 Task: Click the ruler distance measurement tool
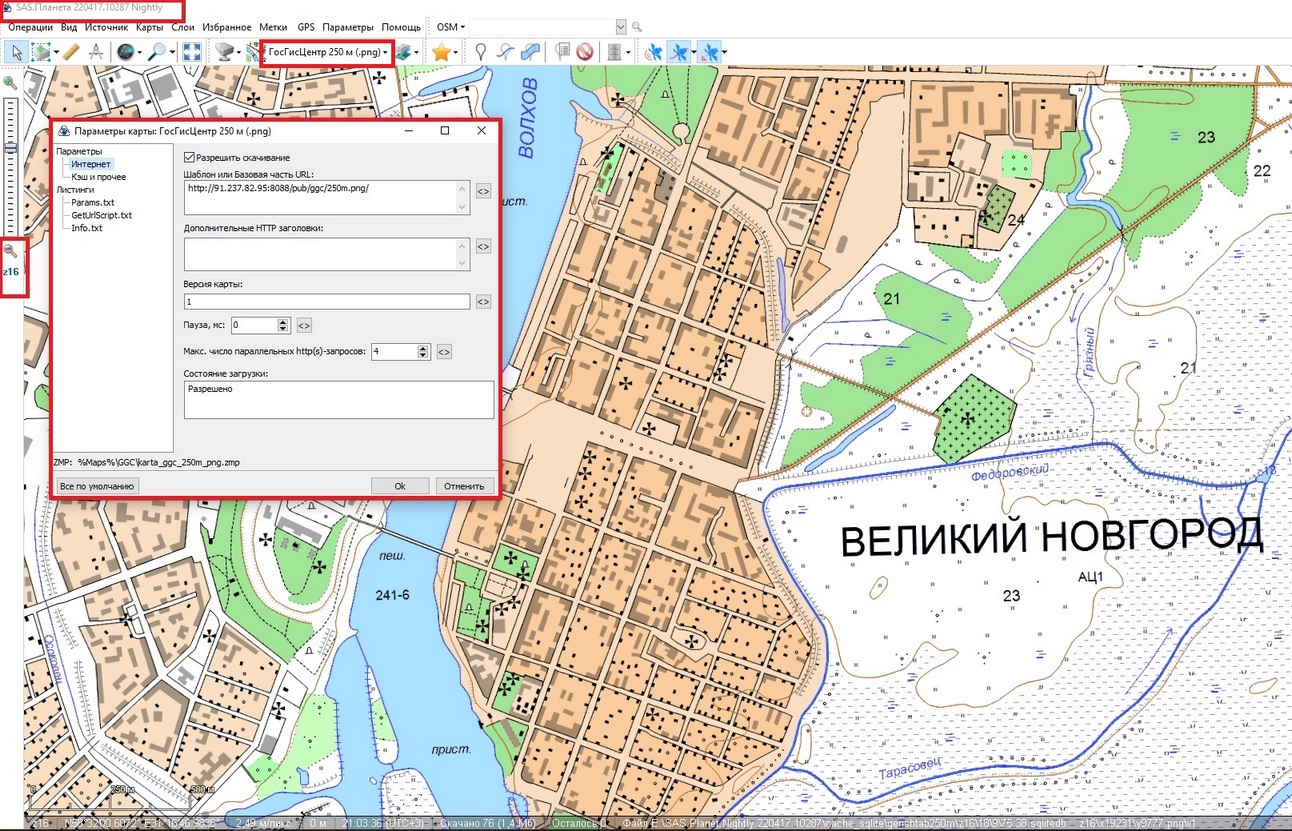coord(71,52)
